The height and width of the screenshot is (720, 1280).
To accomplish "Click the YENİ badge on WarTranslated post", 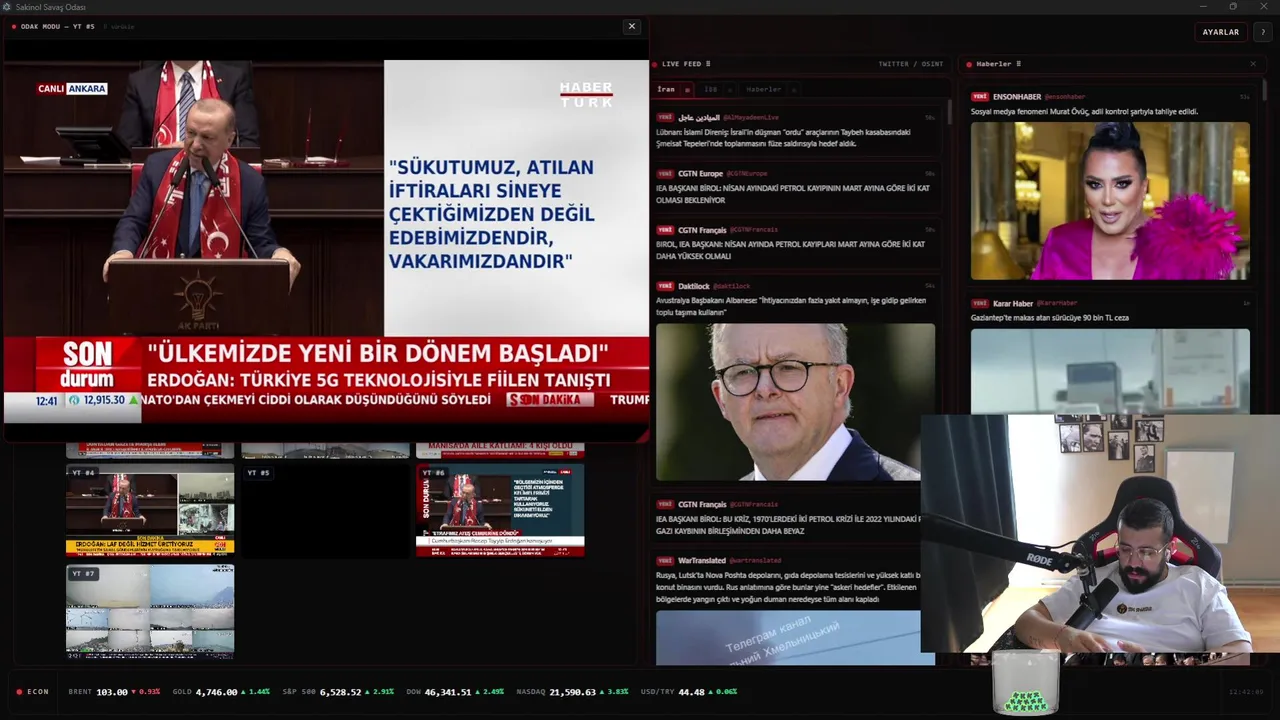I will point(665,560).
